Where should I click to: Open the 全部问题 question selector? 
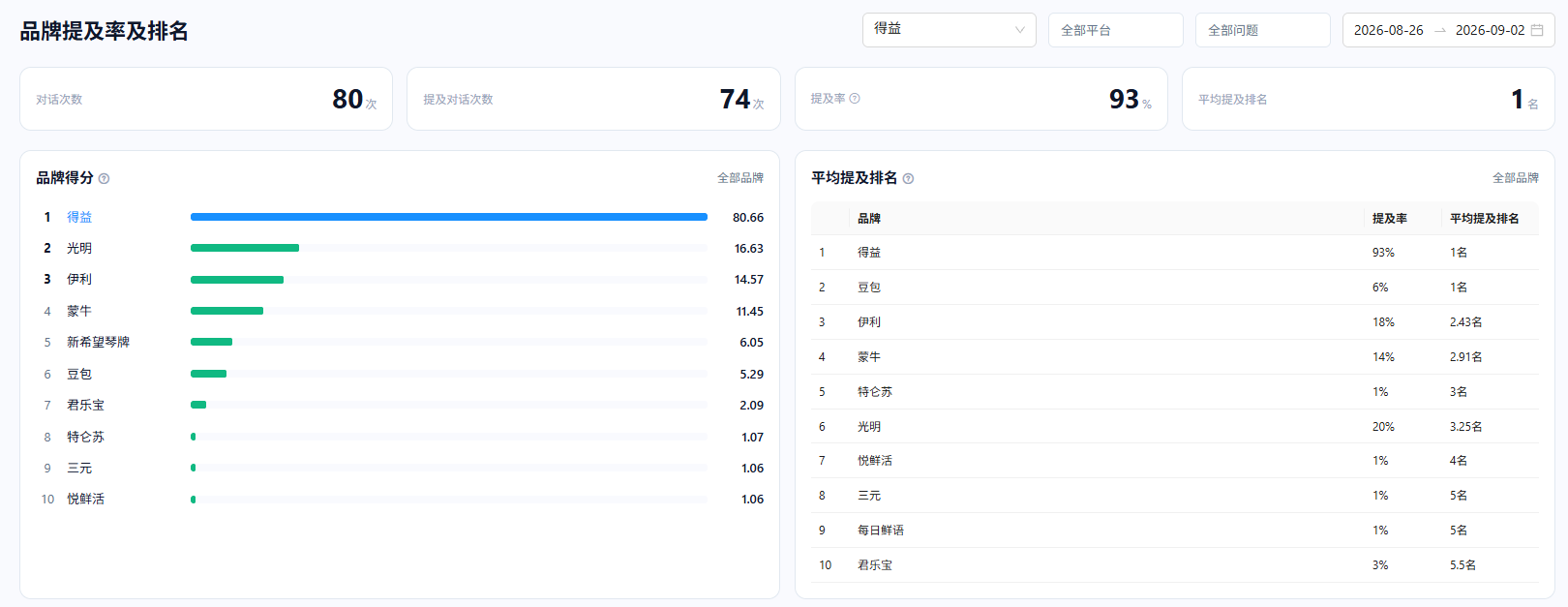click(x=1262, y=30)
